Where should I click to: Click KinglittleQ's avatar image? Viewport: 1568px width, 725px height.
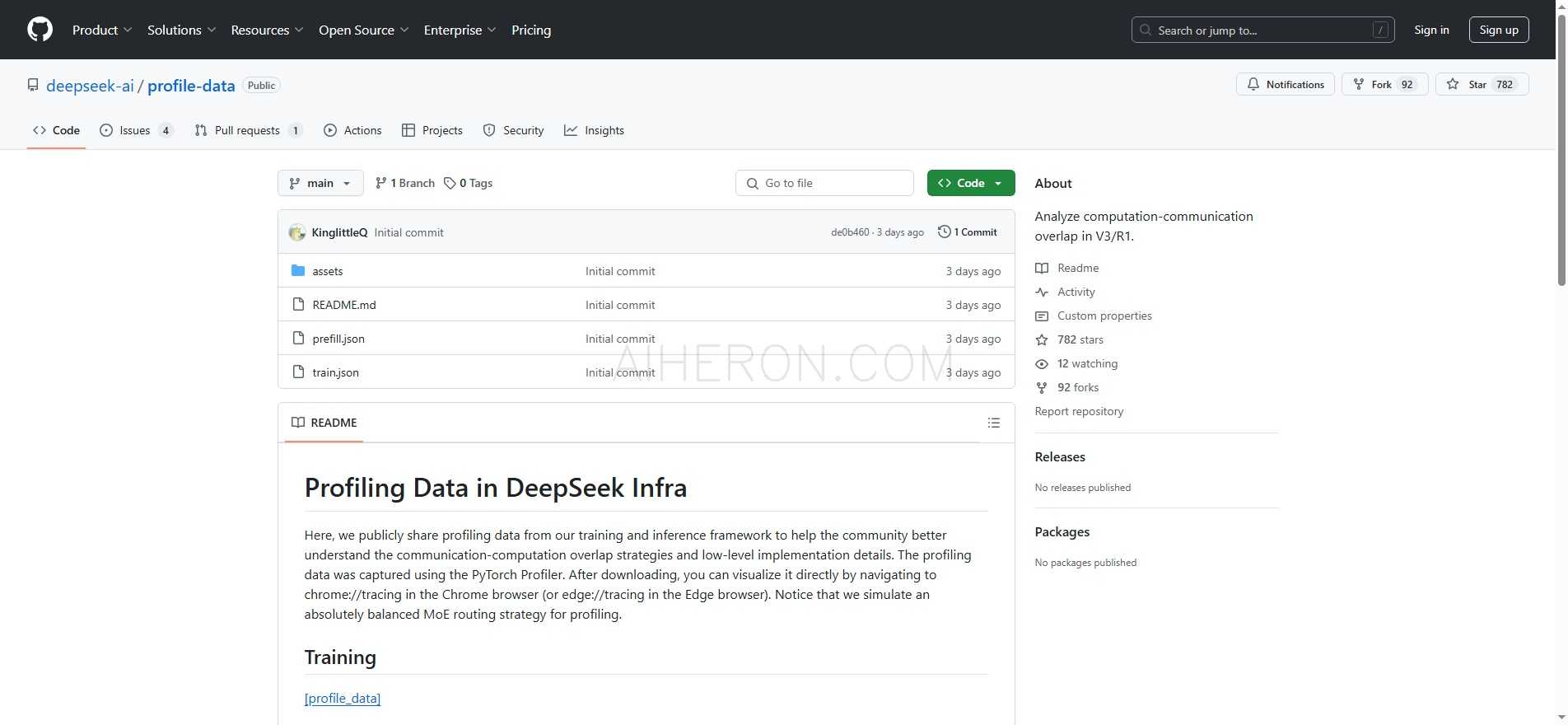pyautogui.click(x=297, y=232)
